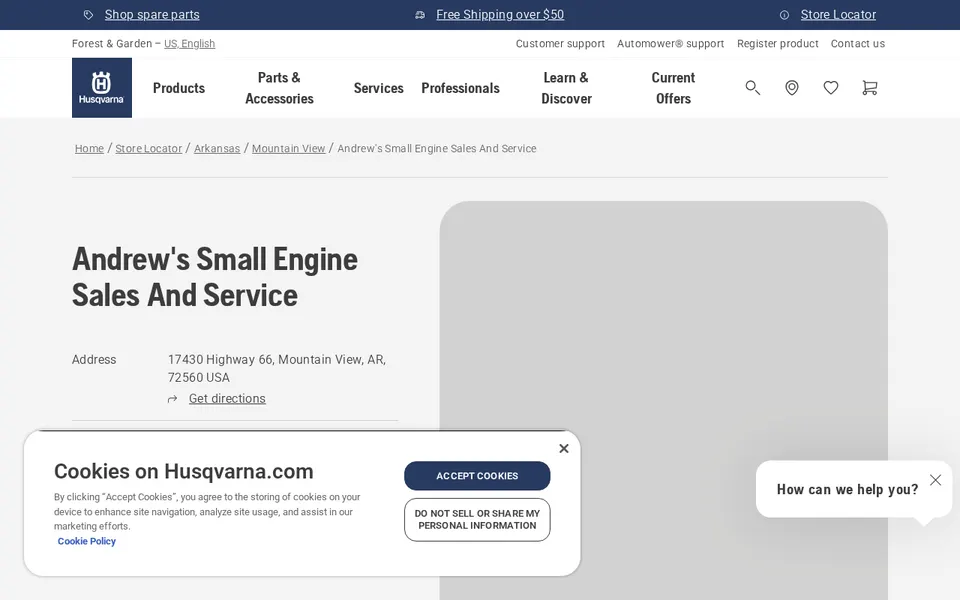This screenshot has width=960, height=600.
Task: Open the Professionals menu
Action: pyautogui.click(x=460, y=88)
